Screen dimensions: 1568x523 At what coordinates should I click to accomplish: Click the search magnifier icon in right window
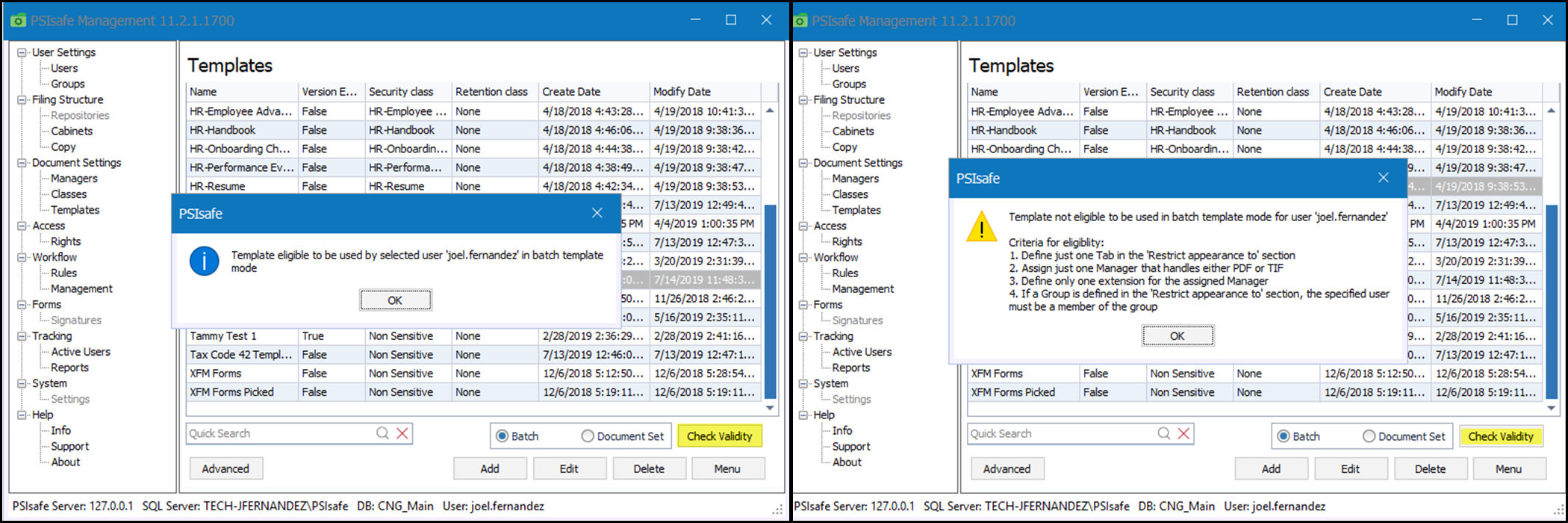click(x=1164, y=433)
